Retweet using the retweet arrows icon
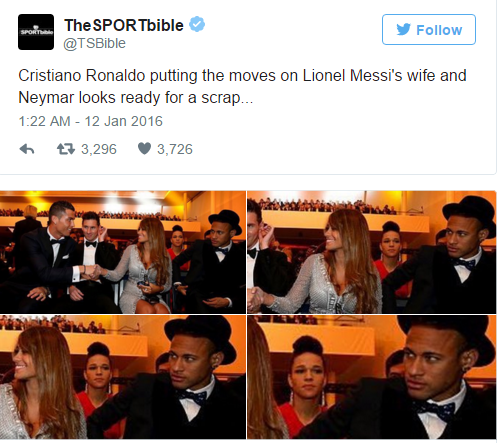498x443 pixels. [x=66, y=149]
